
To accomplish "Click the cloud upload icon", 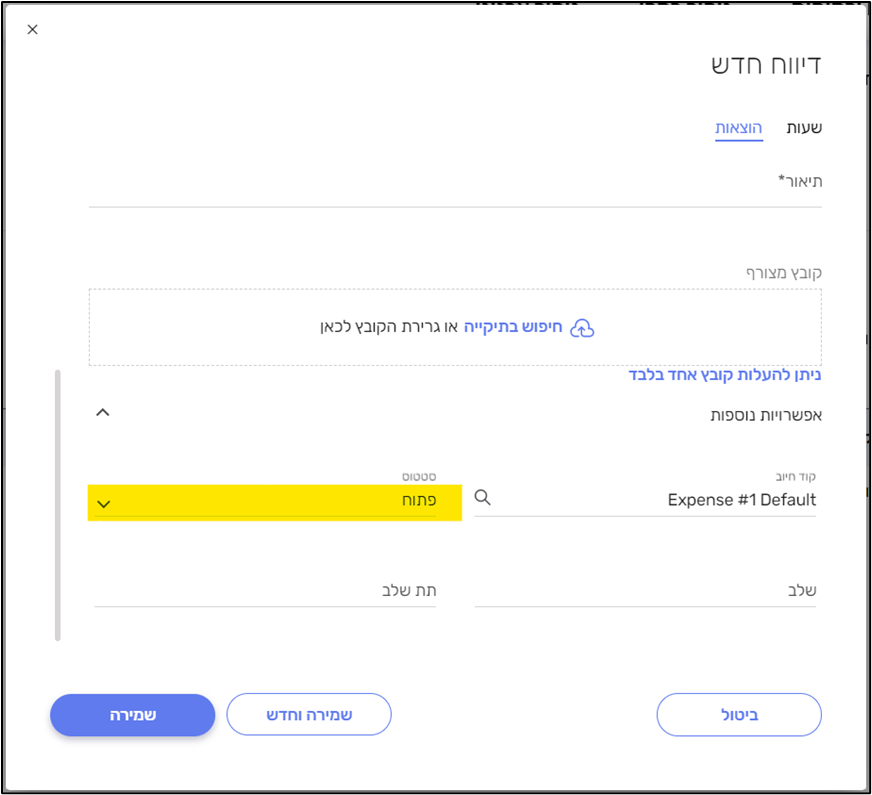I will pyautogui.click(x=582, y=328).
